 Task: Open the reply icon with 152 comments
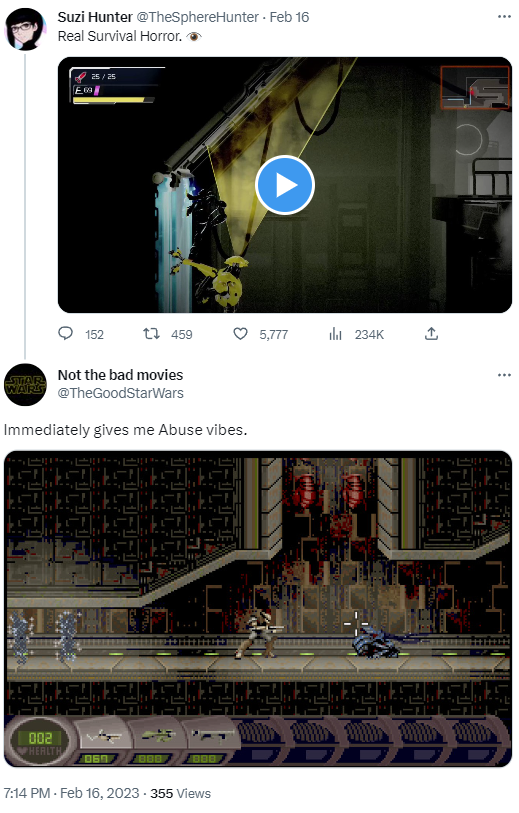pyautogui.click(x=65, y=333)
